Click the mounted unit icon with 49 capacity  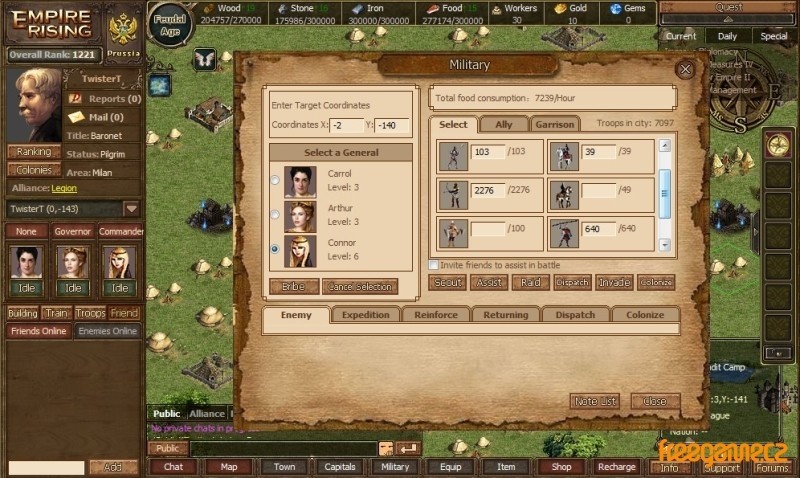coord(564,195)
